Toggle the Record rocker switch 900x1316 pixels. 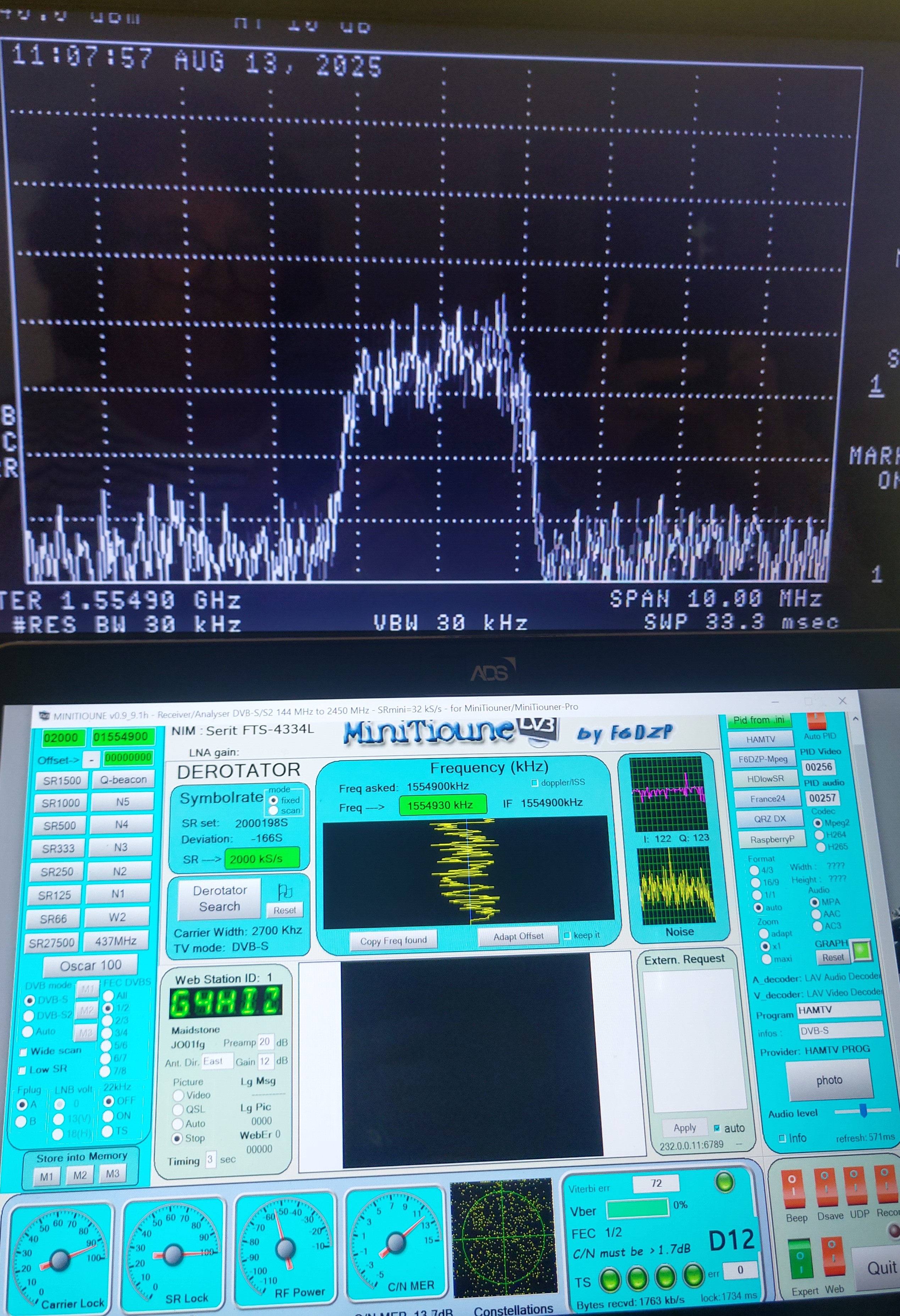[x=887, y=1184]
